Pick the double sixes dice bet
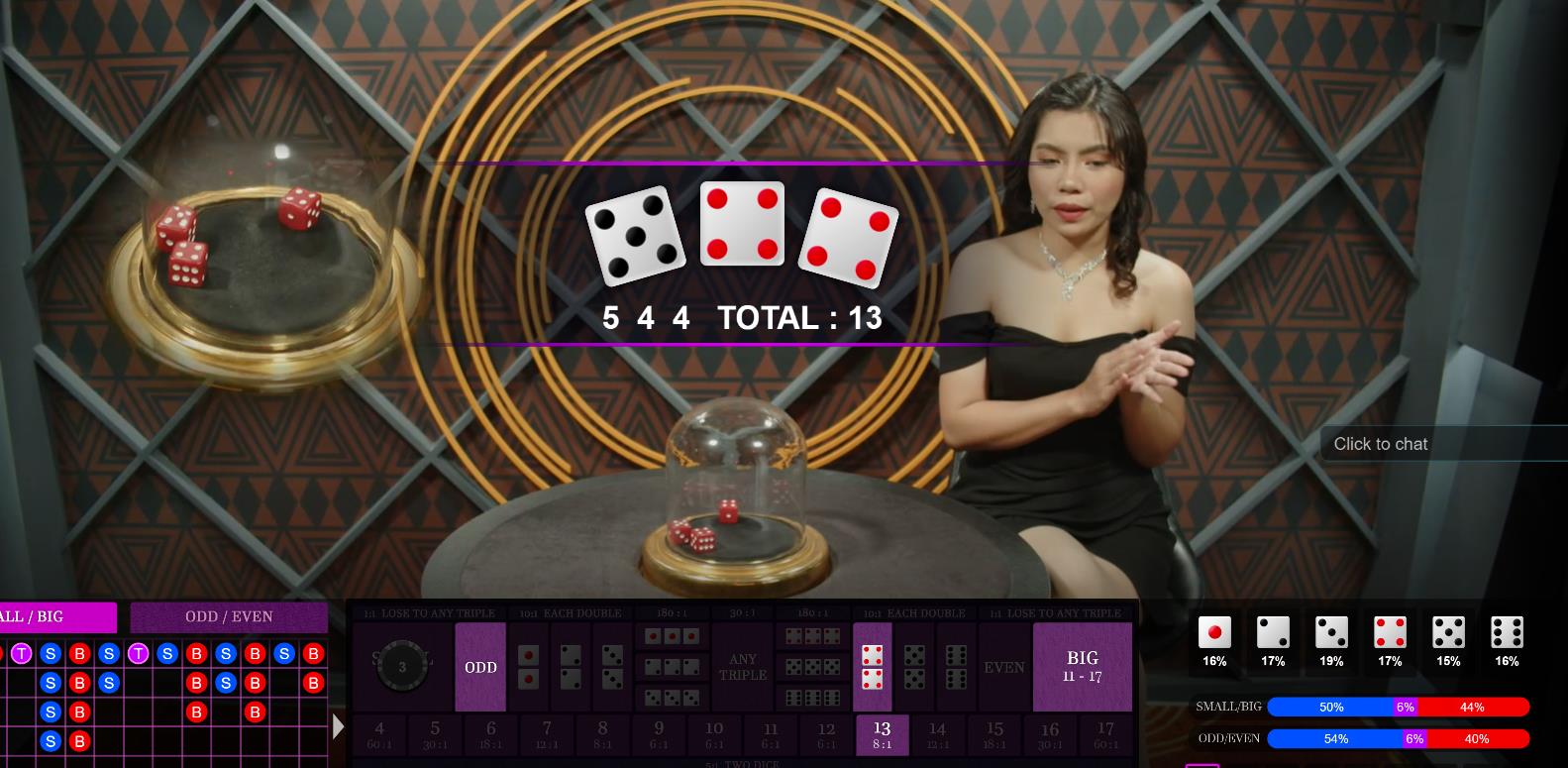This screenshot has height=768, width=1568. (956, 667)
